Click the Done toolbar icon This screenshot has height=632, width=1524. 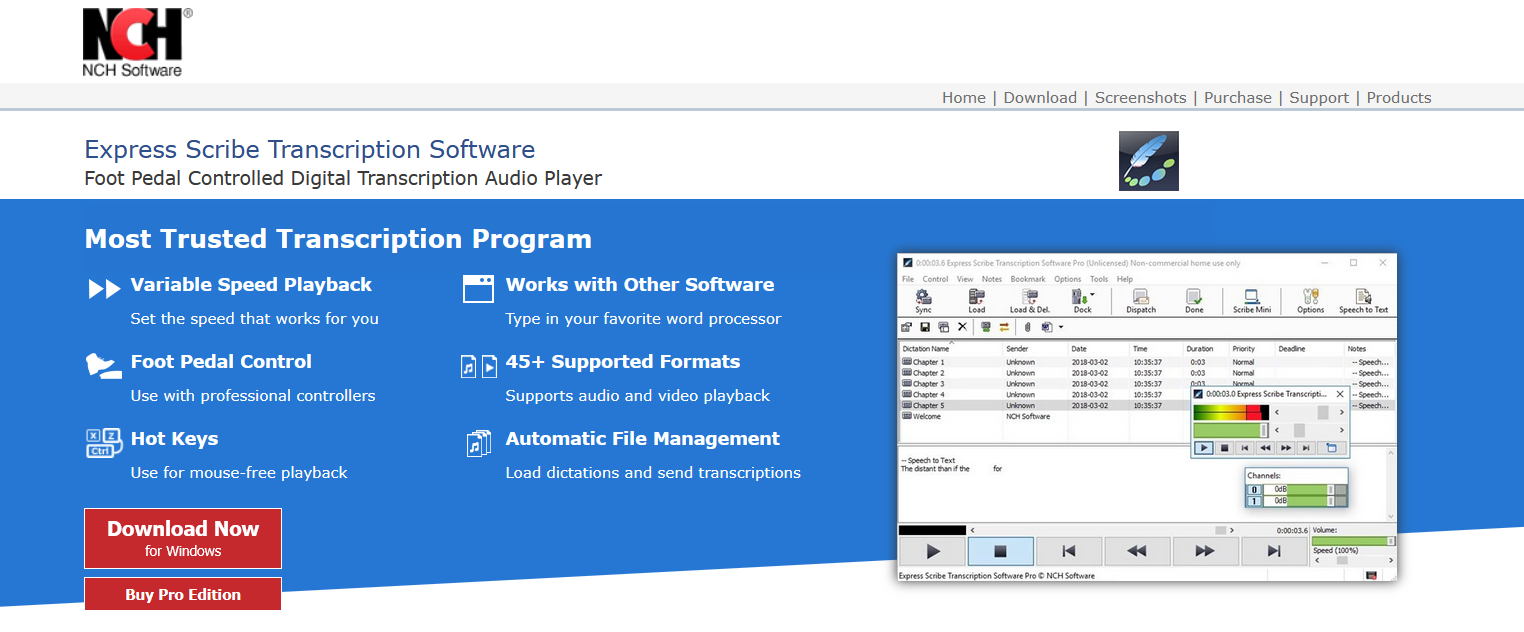click(1194, 300)
